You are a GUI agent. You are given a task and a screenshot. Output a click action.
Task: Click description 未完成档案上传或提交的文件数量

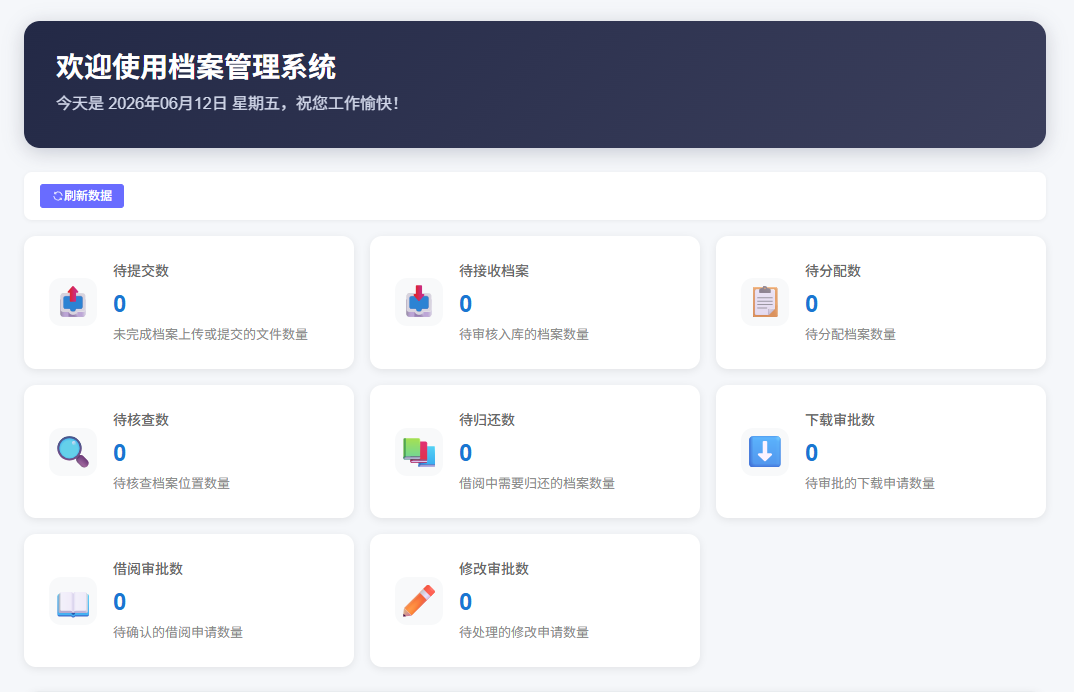point(210,334)
